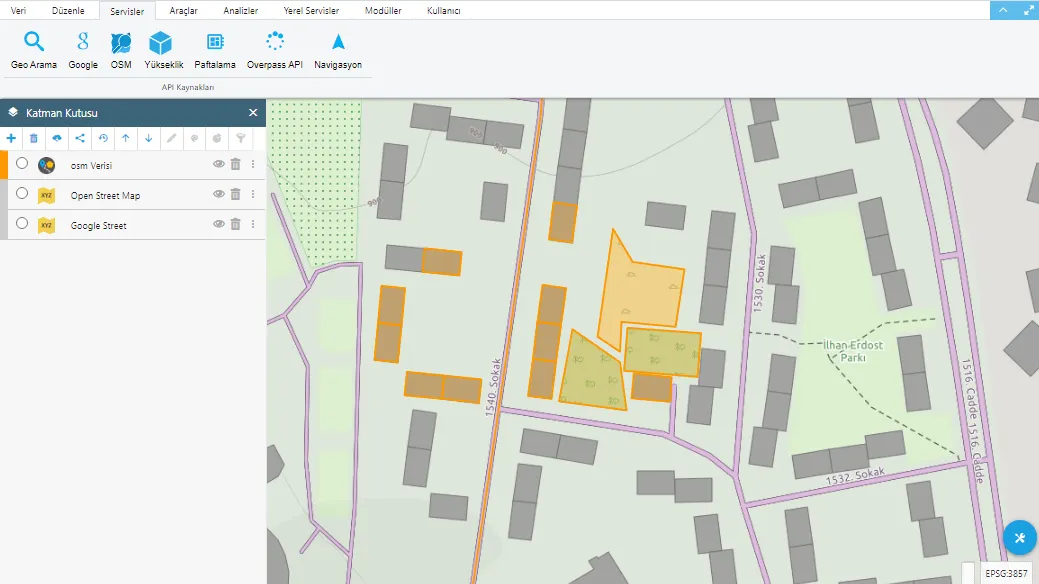Click the pencil edit icon in layer toolbar

[x=172, y=138]
